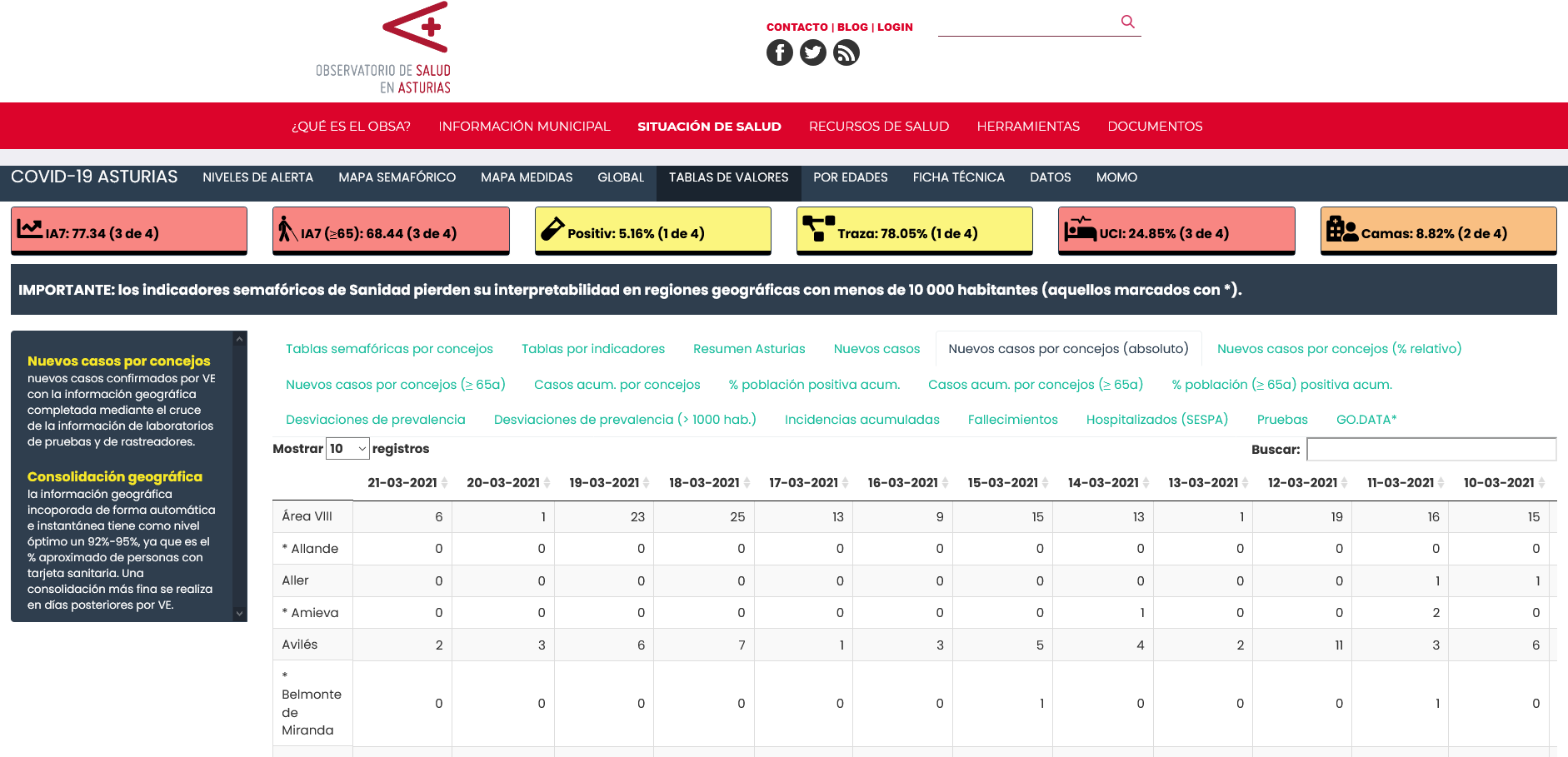This screenshot has height=757, width=1568.
Task: Sort by the 12-03-2021 column arrows
Action: [1345, 483]
